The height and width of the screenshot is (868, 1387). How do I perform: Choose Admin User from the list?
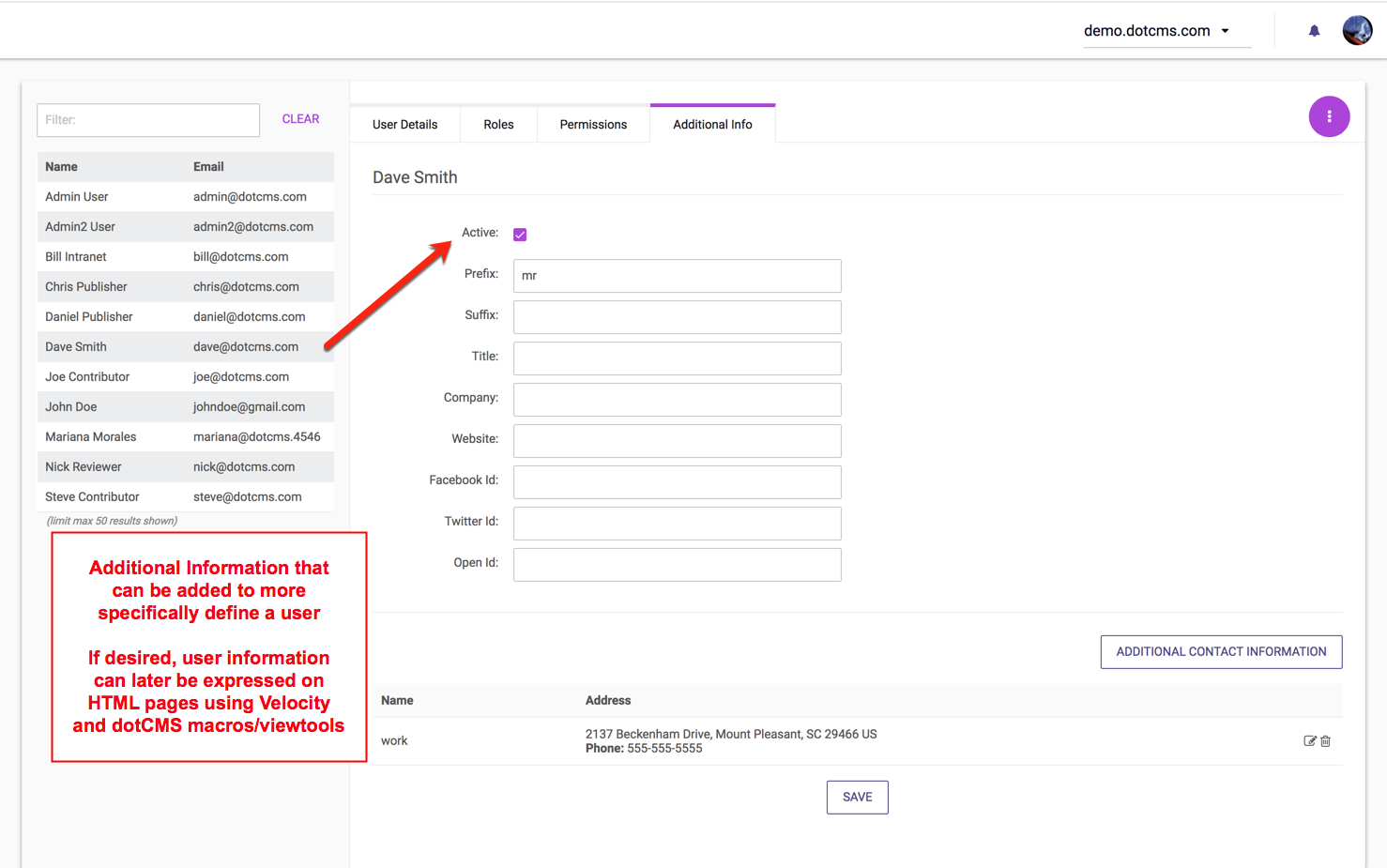pyautogui.click(x=77, y=197)
